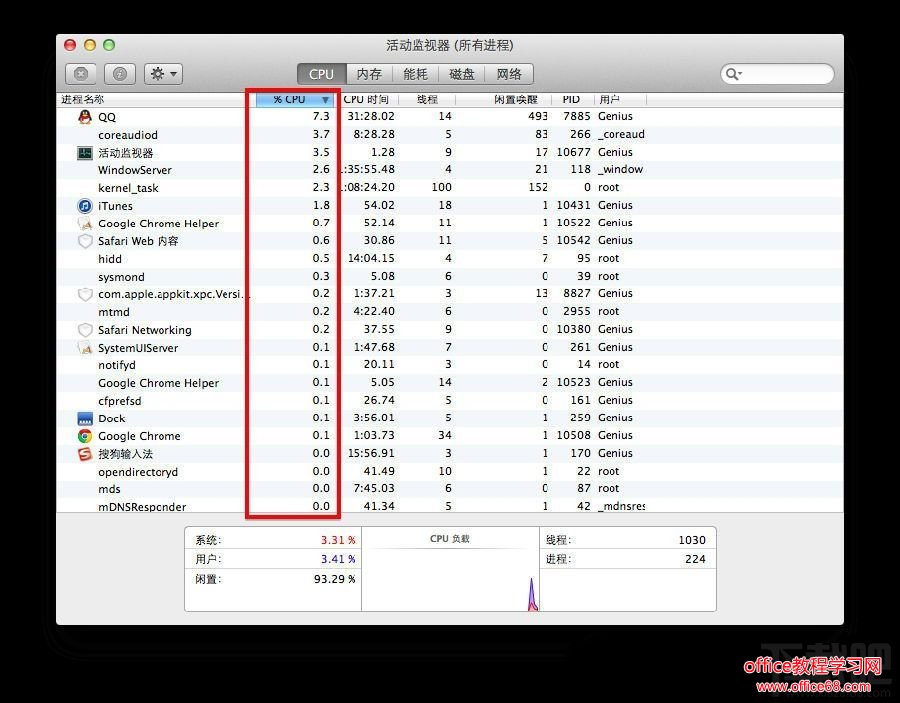The height and width of the screenshot is (703, 900).
Task: Click the search field
Action: tap(777, 73)
